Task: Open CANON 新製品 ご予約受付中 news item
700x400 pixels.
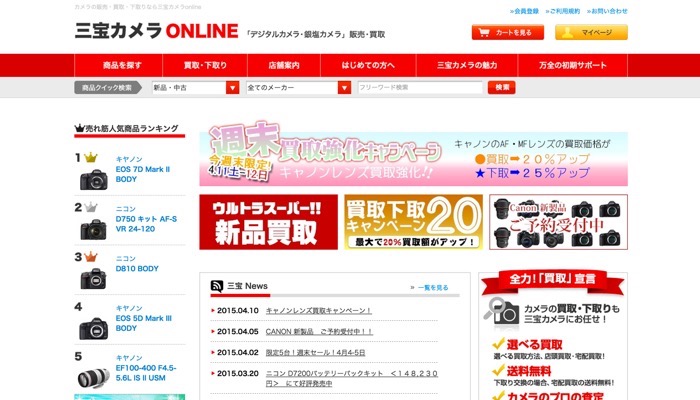Action: [319, 332]
